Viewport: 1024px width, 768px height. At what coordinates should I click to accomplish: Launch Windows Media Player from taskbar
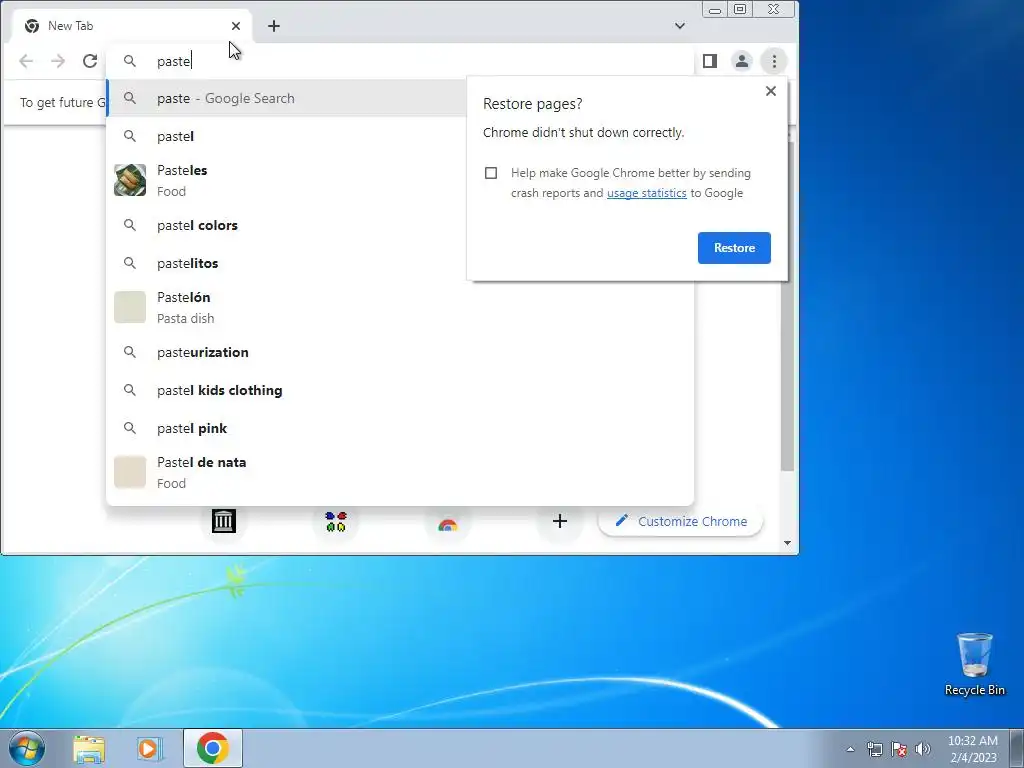149,748
